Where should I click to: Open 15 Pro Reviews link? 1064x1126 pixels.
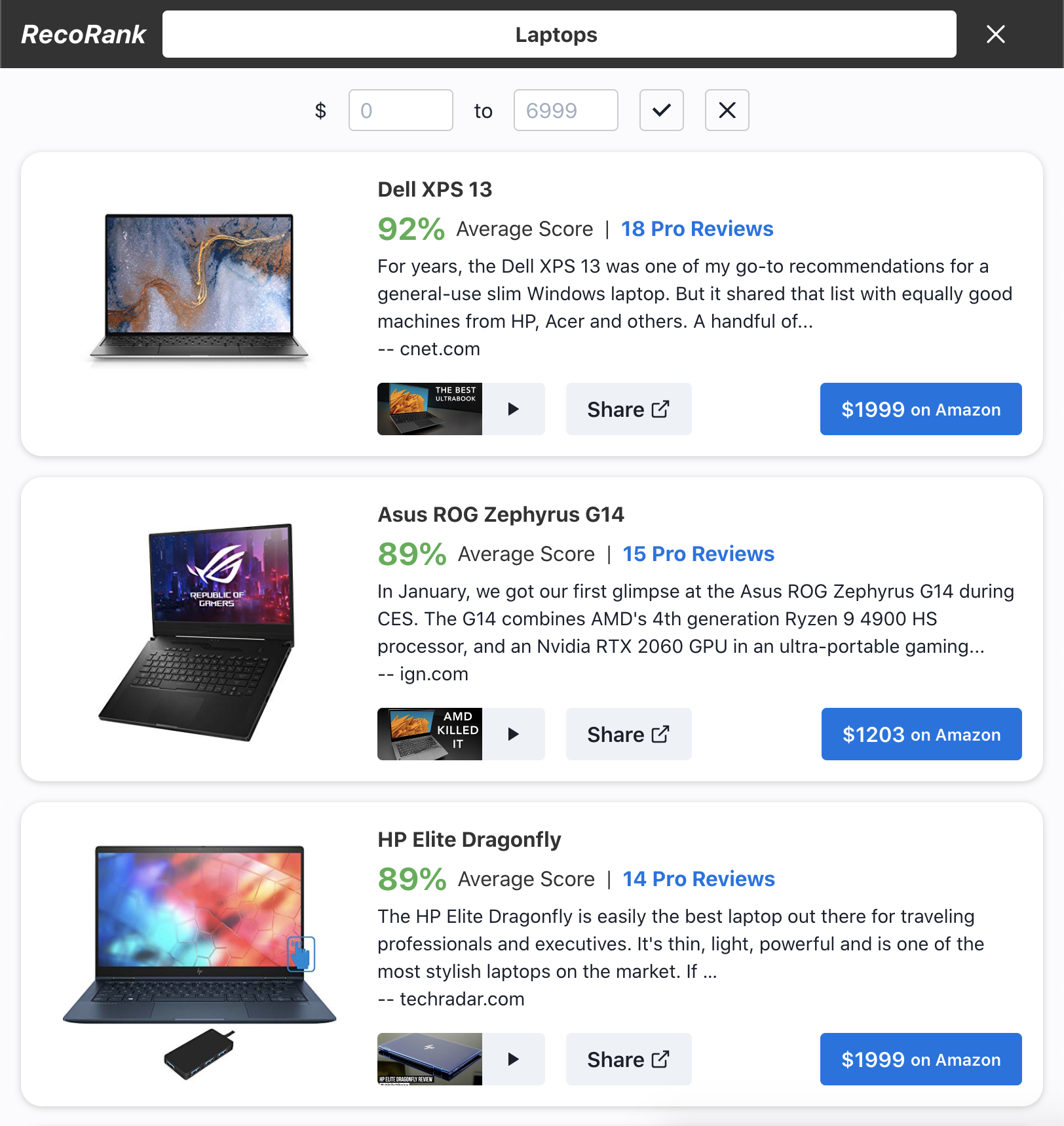[x=698, y=554]
